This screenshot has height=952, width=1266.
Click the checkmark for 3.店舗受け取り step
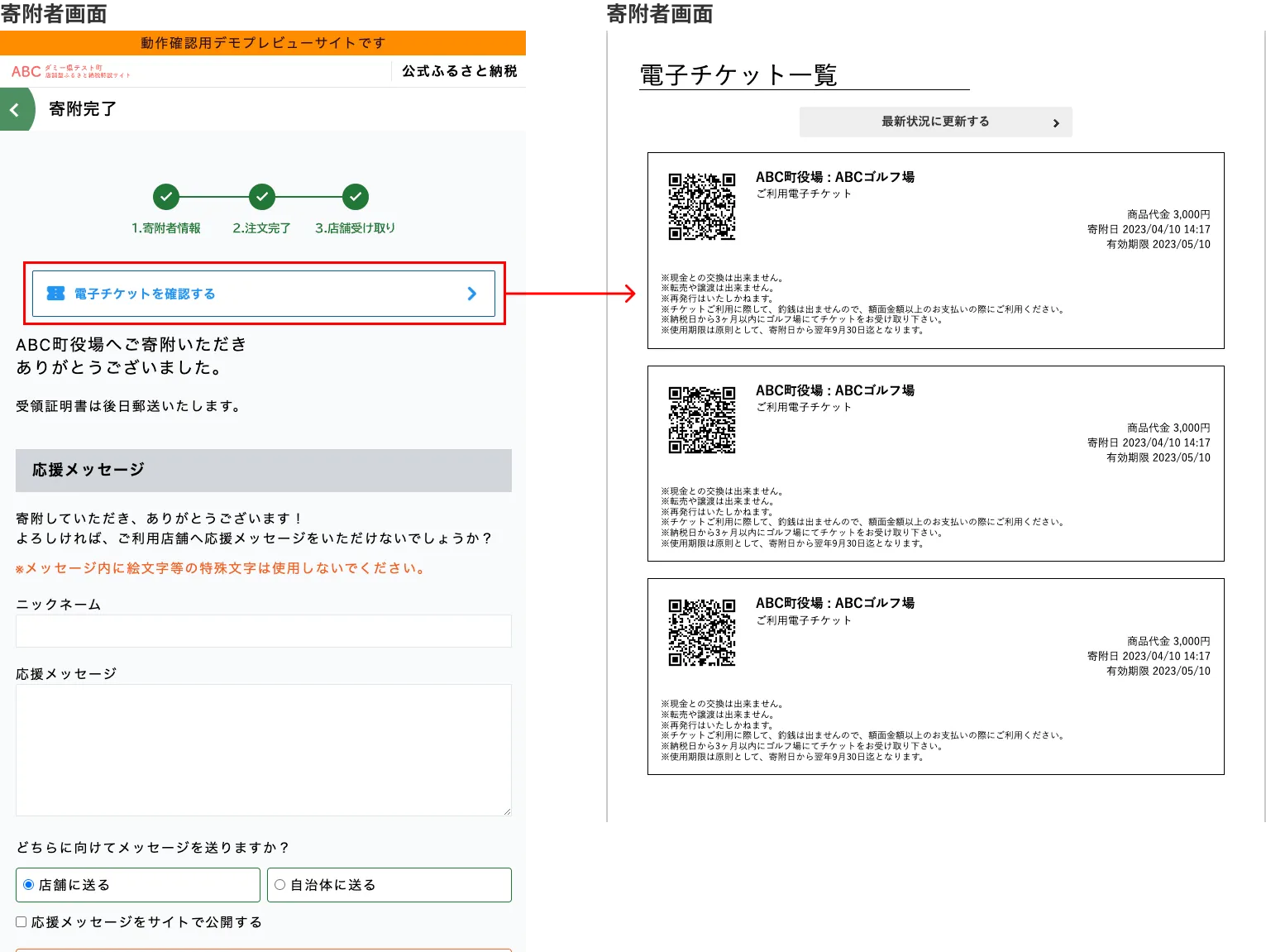[x=355, y=197]
